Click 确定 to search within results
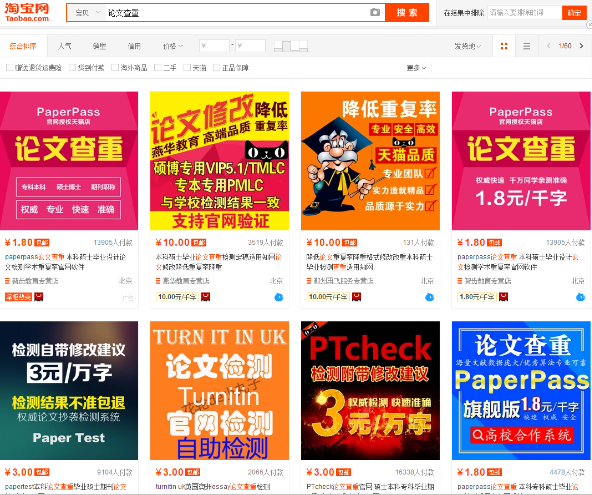 point(574,13)
